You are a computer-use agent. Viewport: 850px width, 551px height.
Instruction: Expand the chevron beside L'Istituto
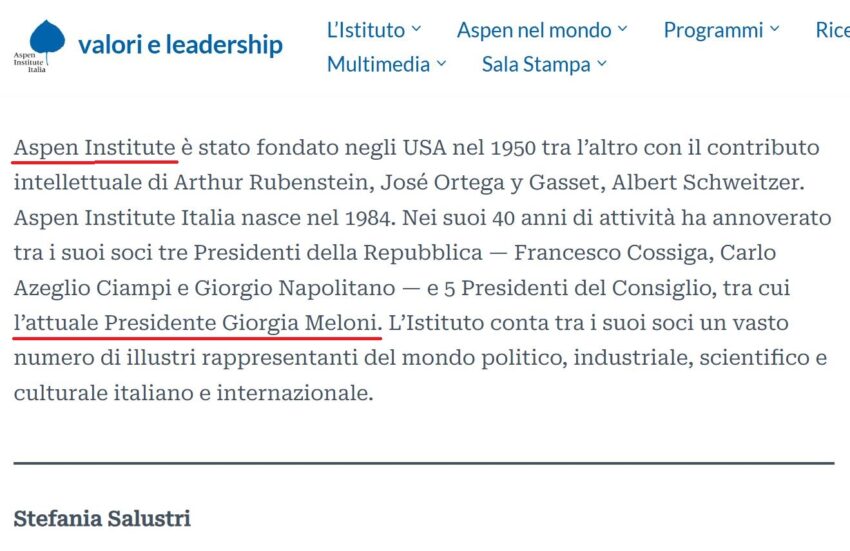[x=416, y=29]
